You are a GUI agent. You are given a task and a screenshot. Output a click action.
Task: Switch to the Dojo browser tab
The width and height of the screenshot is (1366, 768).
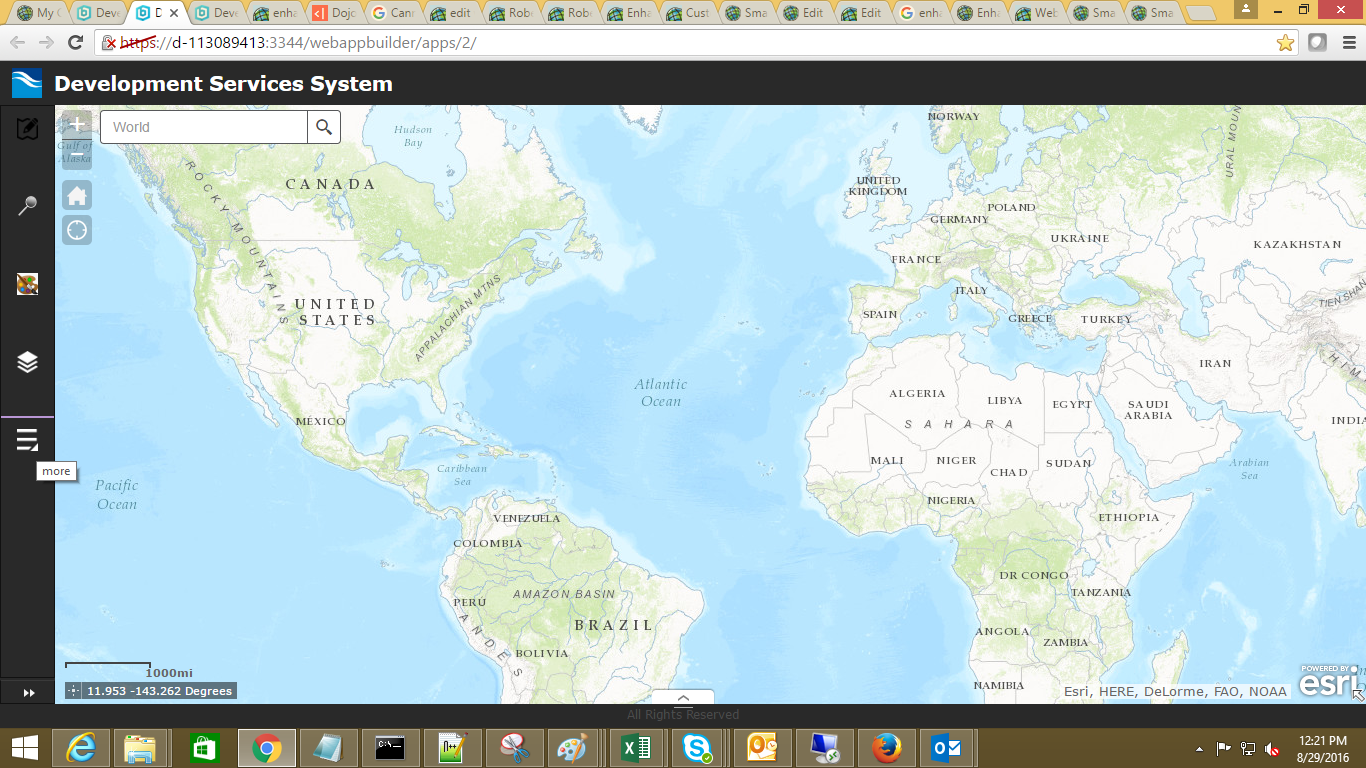point(332,14)
